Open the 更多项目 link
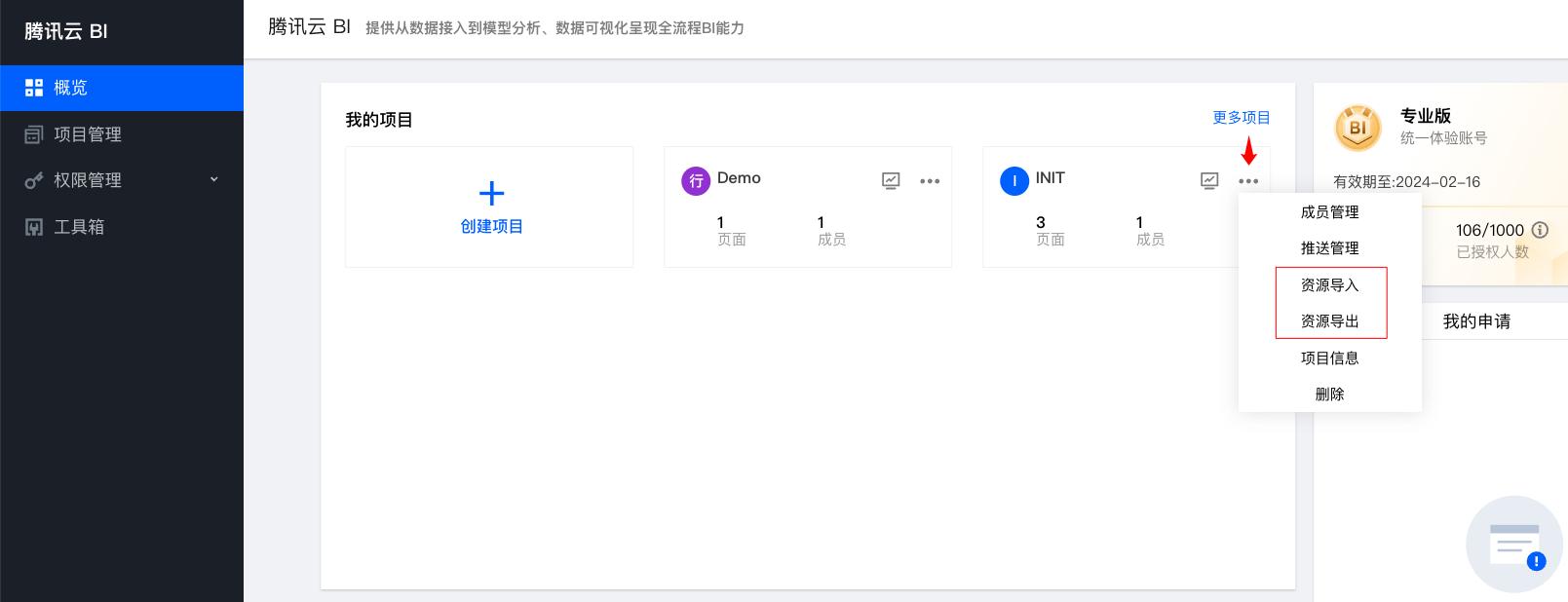The width and height of the screenshot is (1568, 602). click(1242, 118)
